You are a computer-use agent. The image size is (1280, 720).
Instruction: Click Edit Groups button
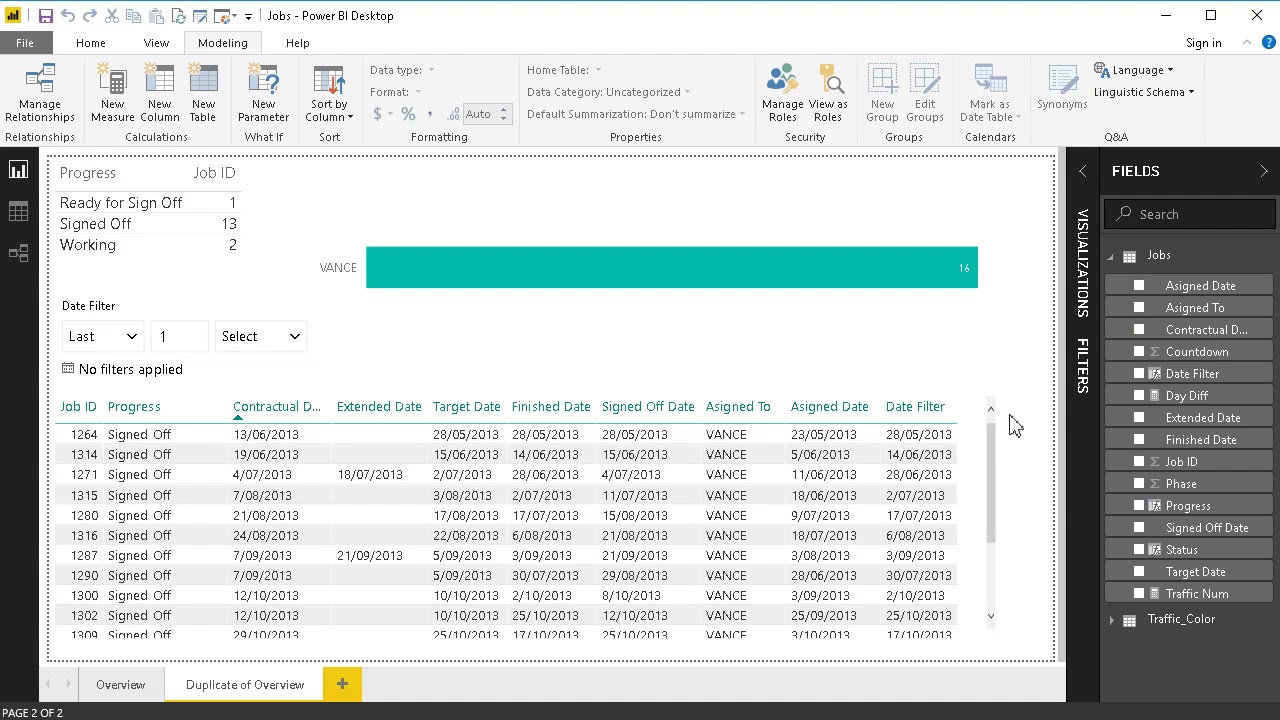point(925,93)
